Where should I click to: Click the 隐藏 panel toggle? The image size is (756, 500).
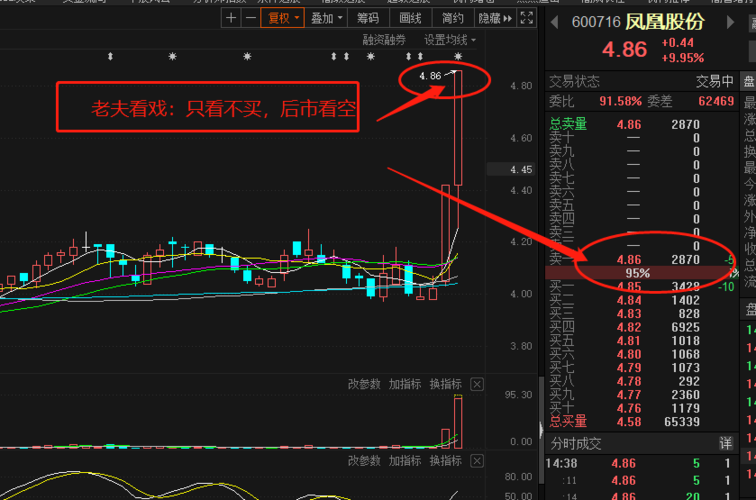coord(495,18)
